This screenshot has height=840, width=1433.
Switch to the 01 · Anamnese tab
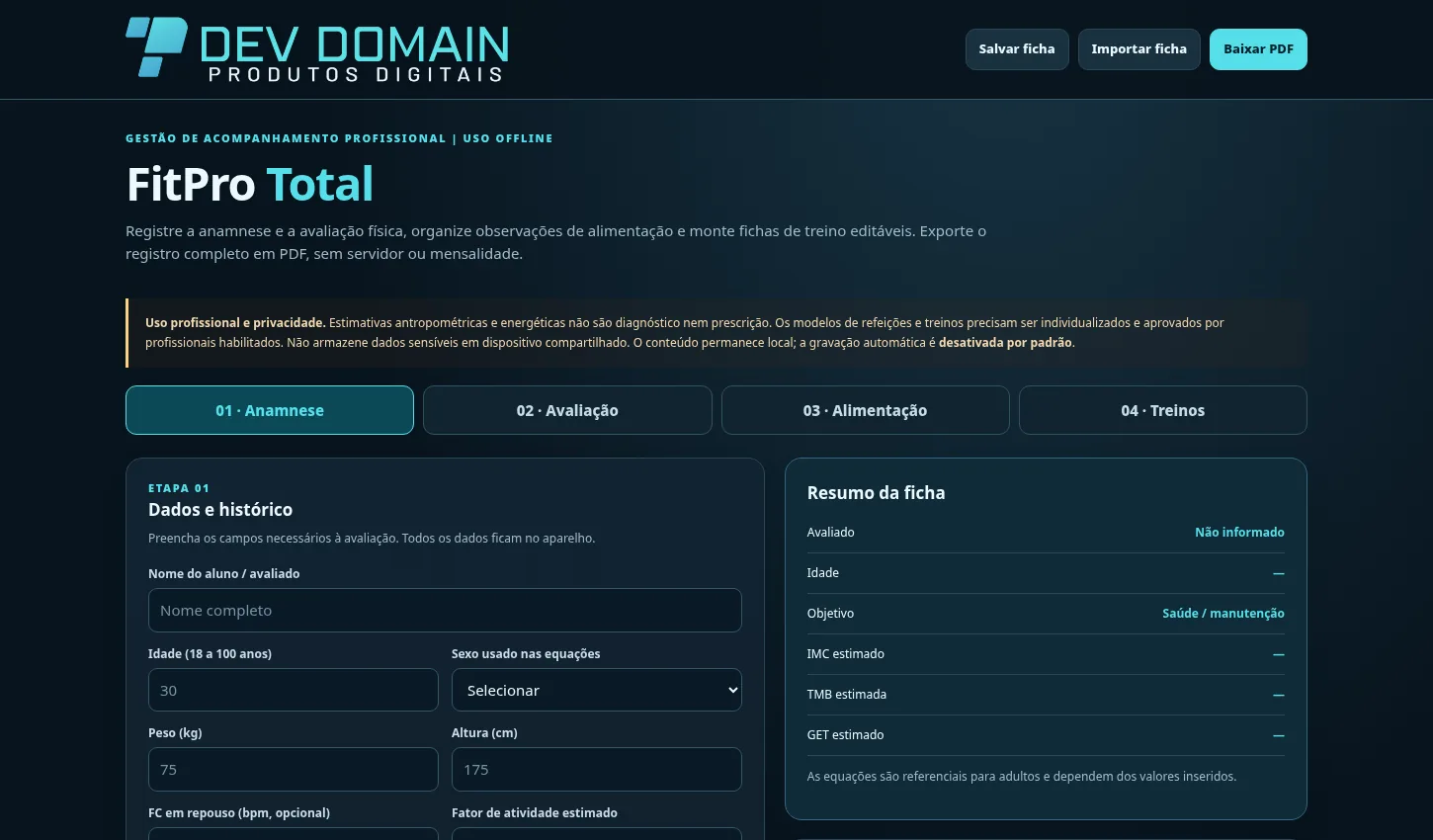(270, 410)
